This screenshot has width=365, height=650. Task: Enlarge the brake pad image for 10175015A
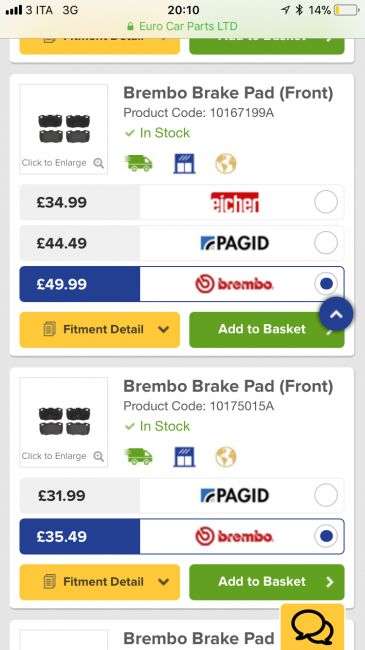pyautogui.click(x=63, y=422)
